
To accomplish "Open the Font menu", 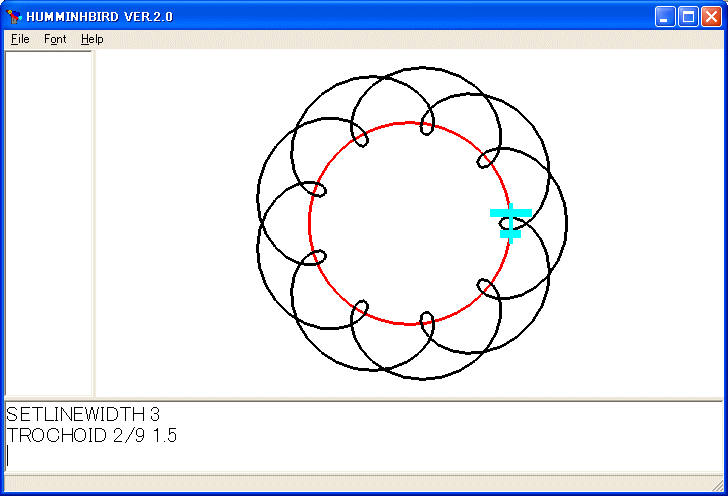I will click(55, 39).
